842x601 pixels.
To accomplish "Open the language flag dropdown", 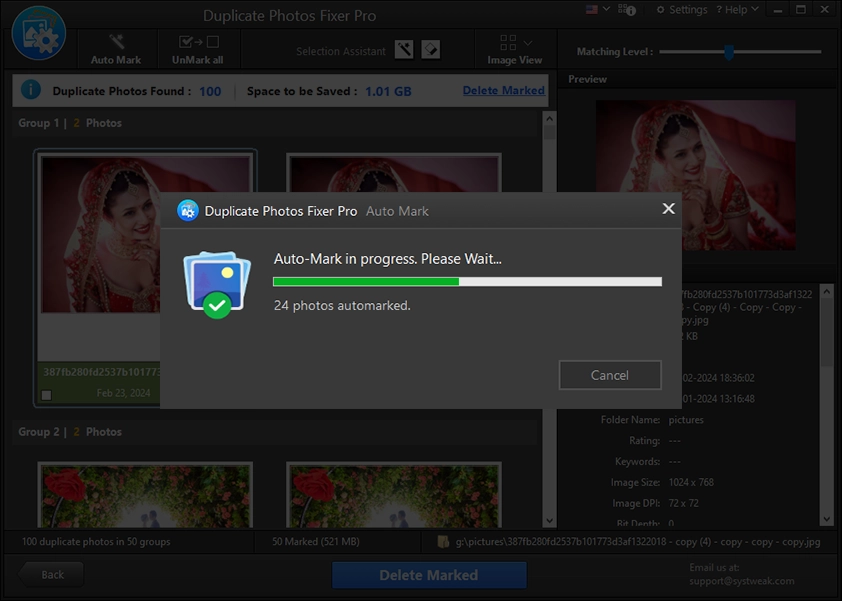I will [x=598, y=9].
